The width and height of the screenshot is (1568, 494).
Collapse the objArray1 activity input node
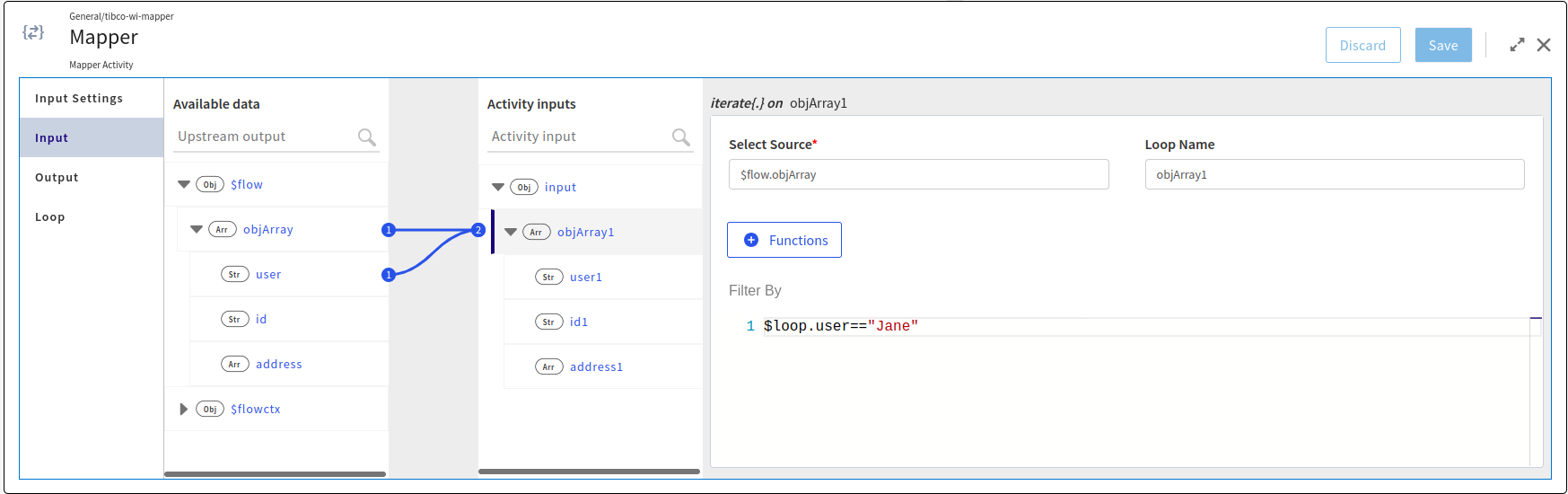point(511,232)
